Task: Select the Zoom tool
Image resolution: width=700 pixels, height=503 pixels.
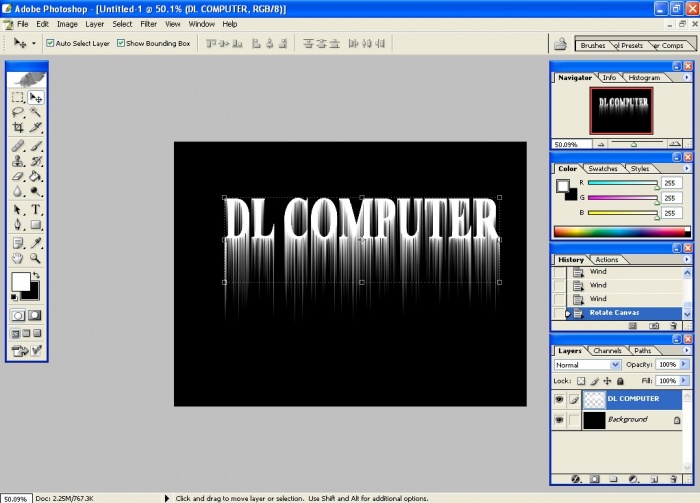Action: click(x=36, y=258)
